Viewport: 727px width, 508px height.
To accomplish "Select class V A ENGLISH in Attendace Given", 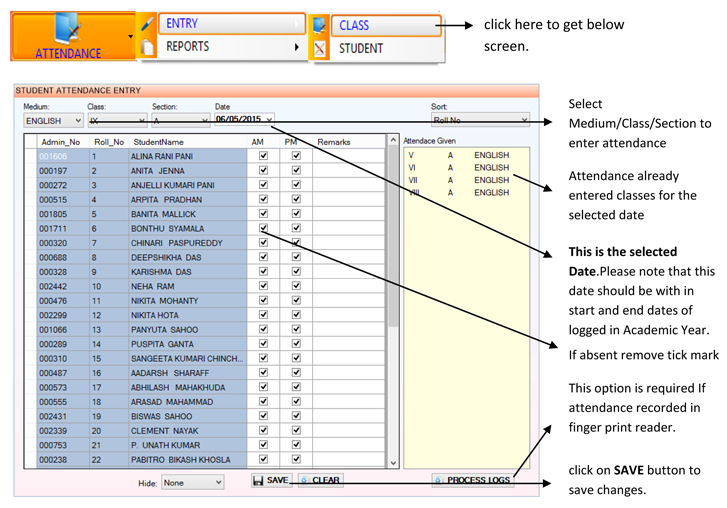I will [x=459, y=155].
